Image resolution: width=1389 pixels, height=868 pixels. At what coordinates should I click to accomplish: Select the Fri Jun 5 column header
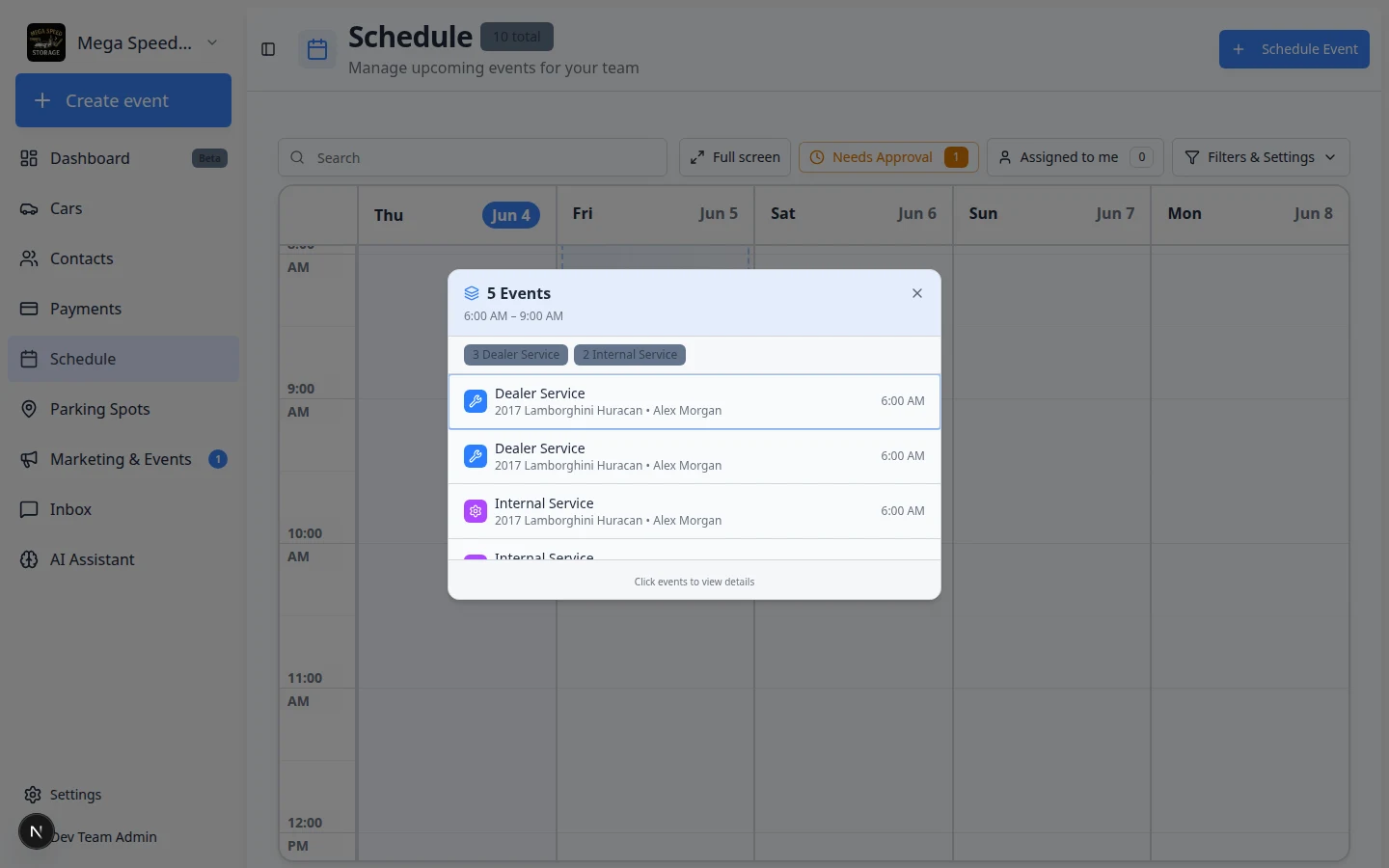tap(655, 214)
